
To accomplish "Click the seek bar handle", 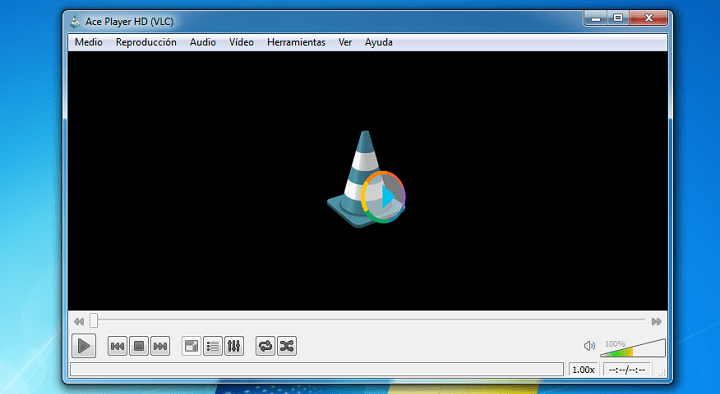I will [94, 321].
